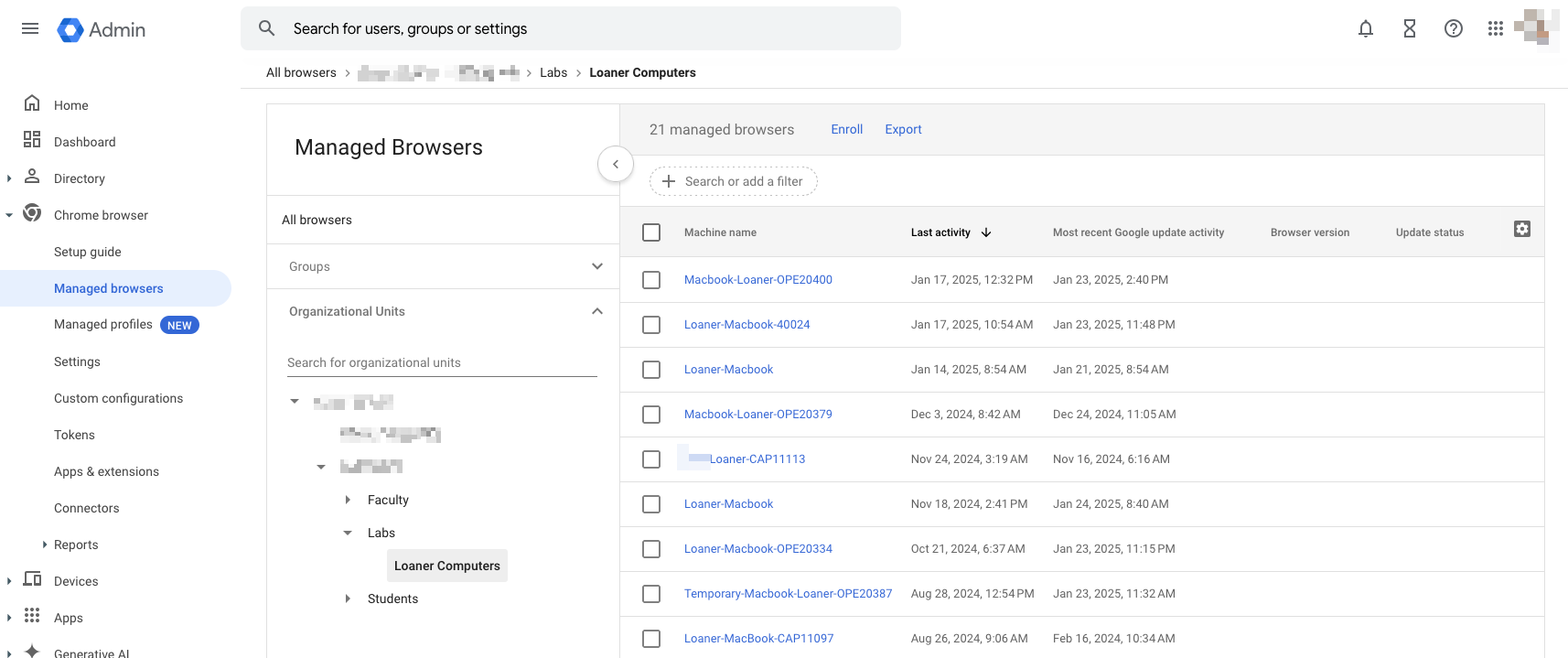1568x658 pixels.
Task: Open the tasks hourglass icon
Action: [x=1409, y=28]
